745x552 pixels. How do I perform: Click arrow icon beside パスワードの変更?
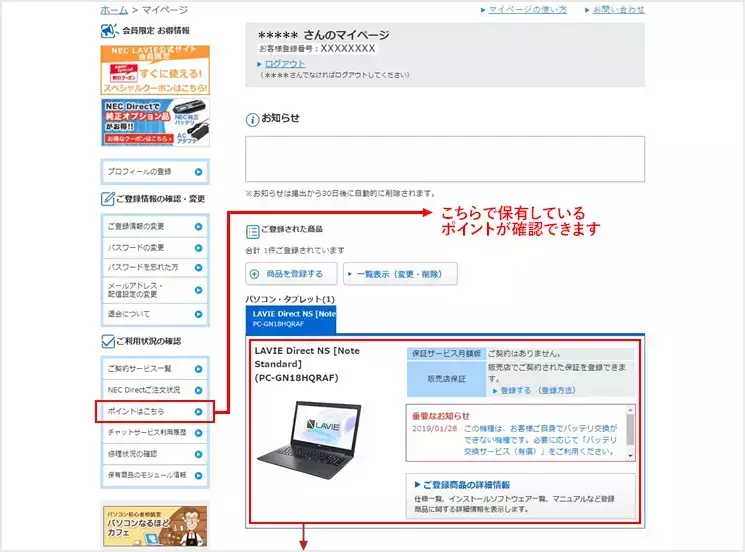coord(199,248)
